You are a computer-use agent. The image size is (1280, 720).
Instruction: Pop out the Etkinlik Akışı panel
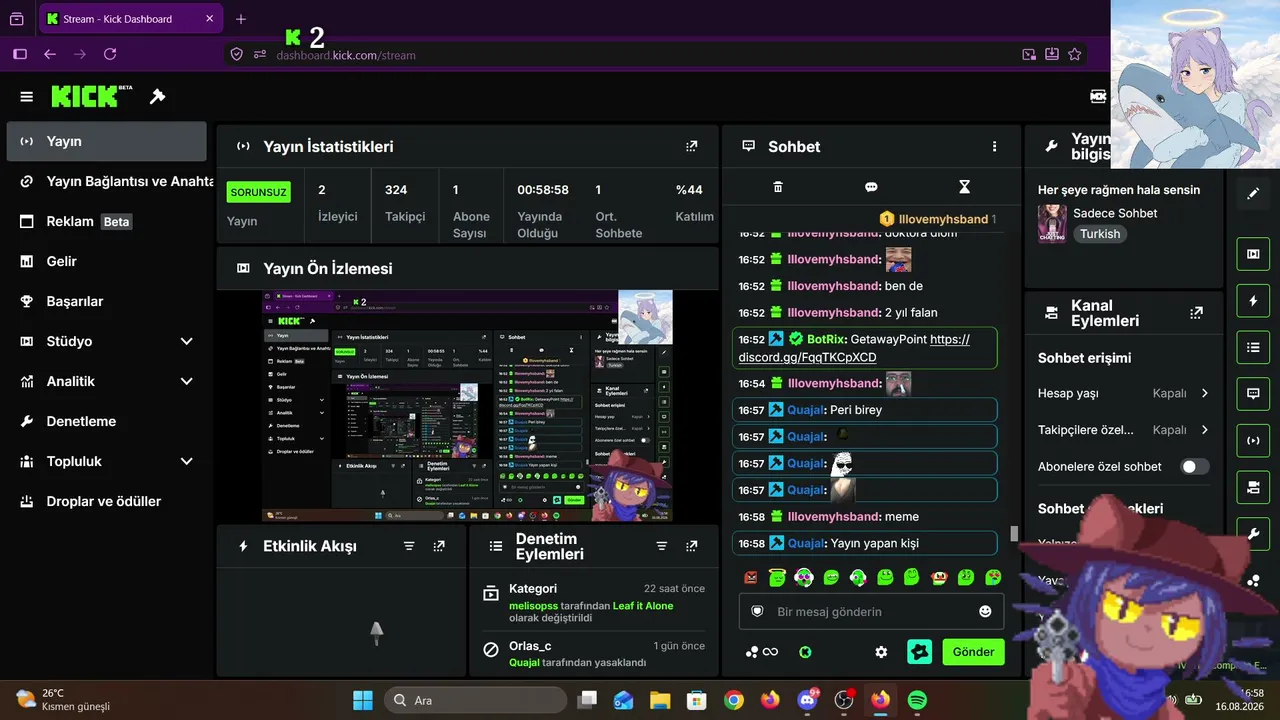click(x=439, y=546)
